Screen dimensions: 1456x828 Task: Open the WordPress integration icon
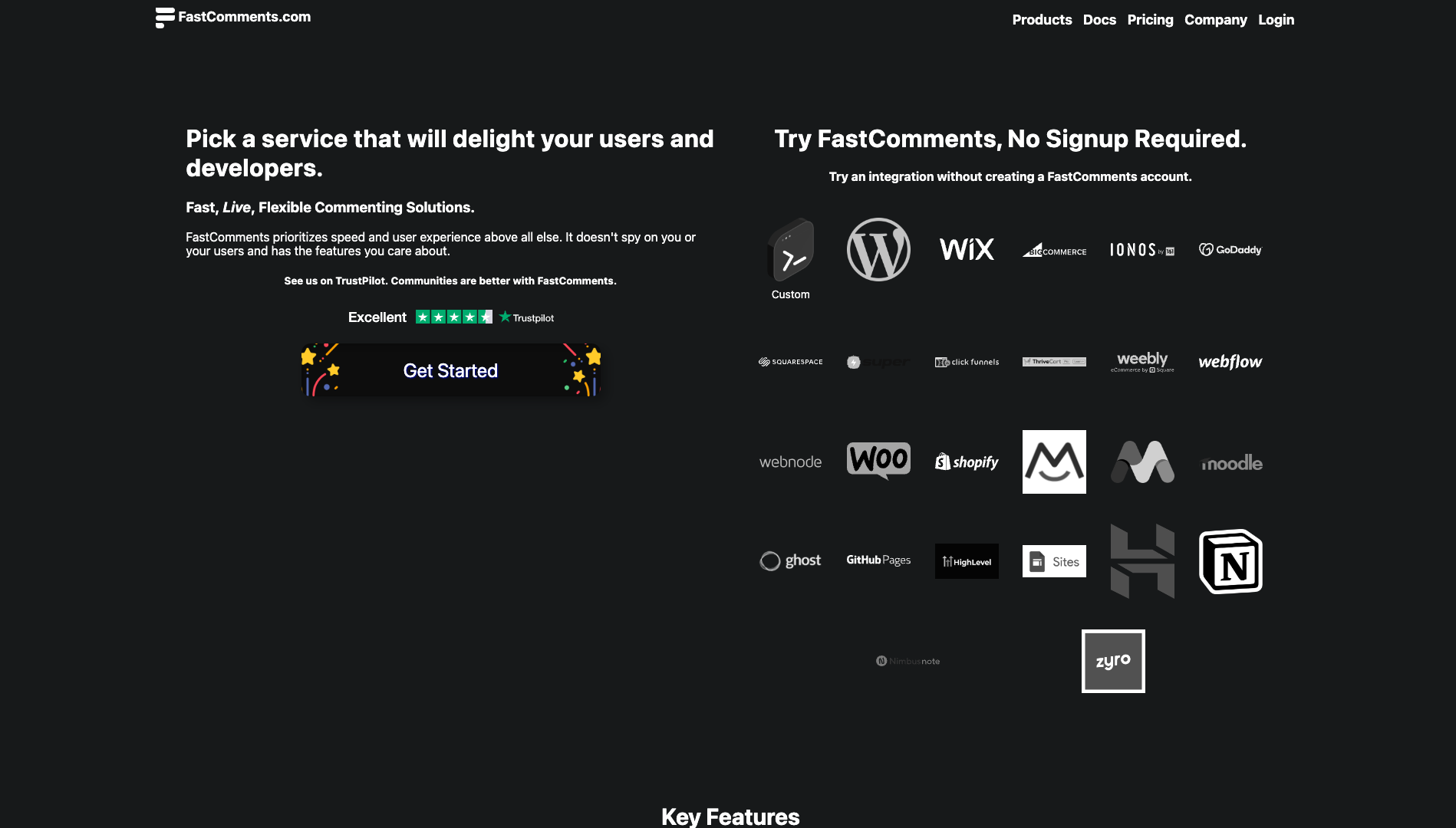pyautogui.click(x=878, y=249)
